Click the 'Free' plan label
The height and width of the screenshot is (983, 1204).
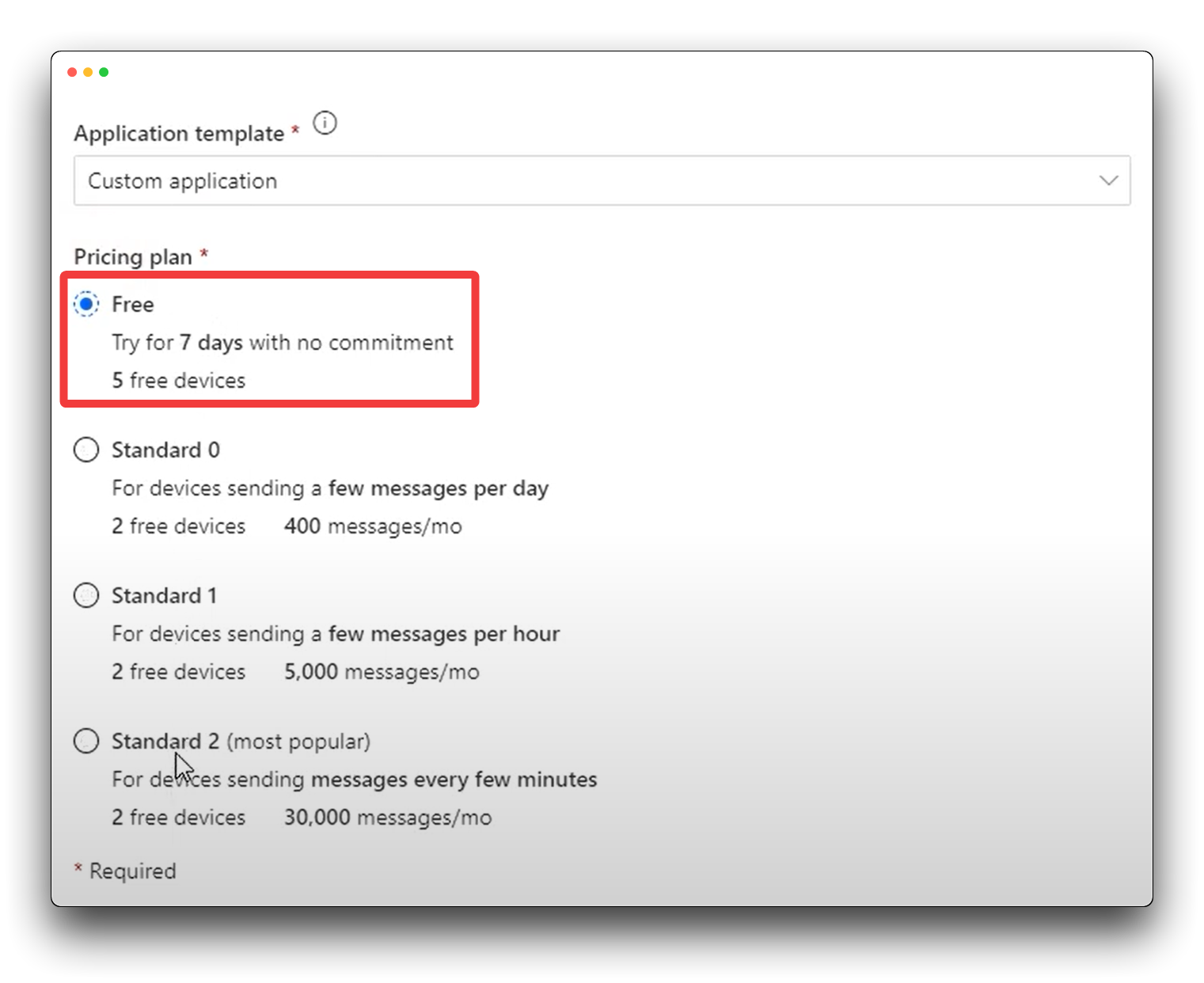coord(133,304)
